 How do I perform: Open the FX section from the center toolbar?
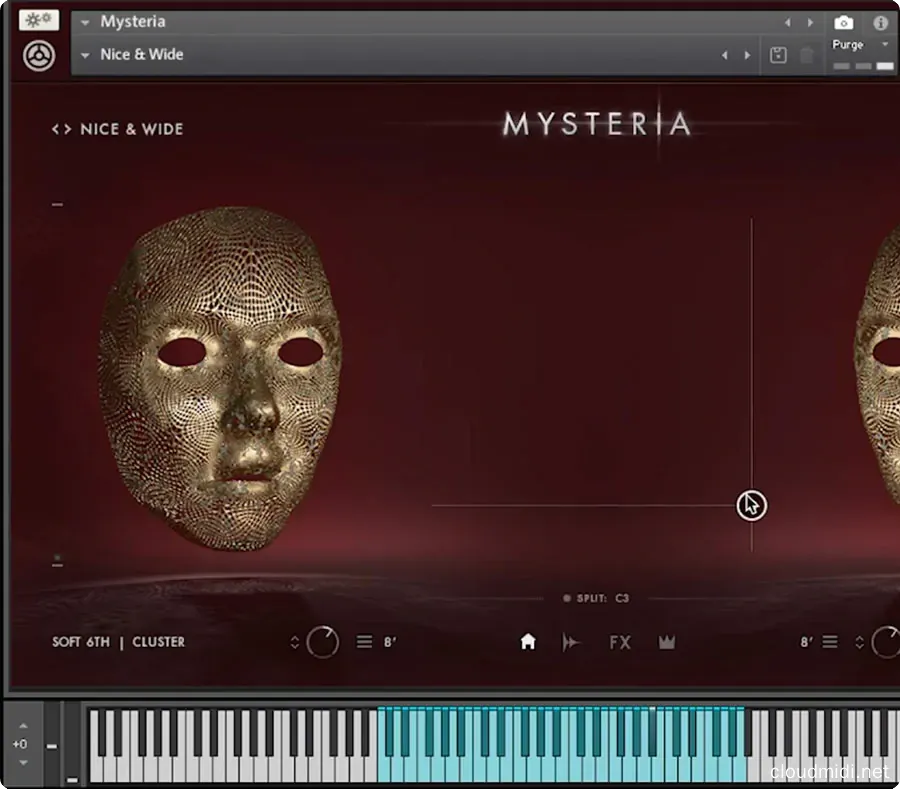(619, 642)
